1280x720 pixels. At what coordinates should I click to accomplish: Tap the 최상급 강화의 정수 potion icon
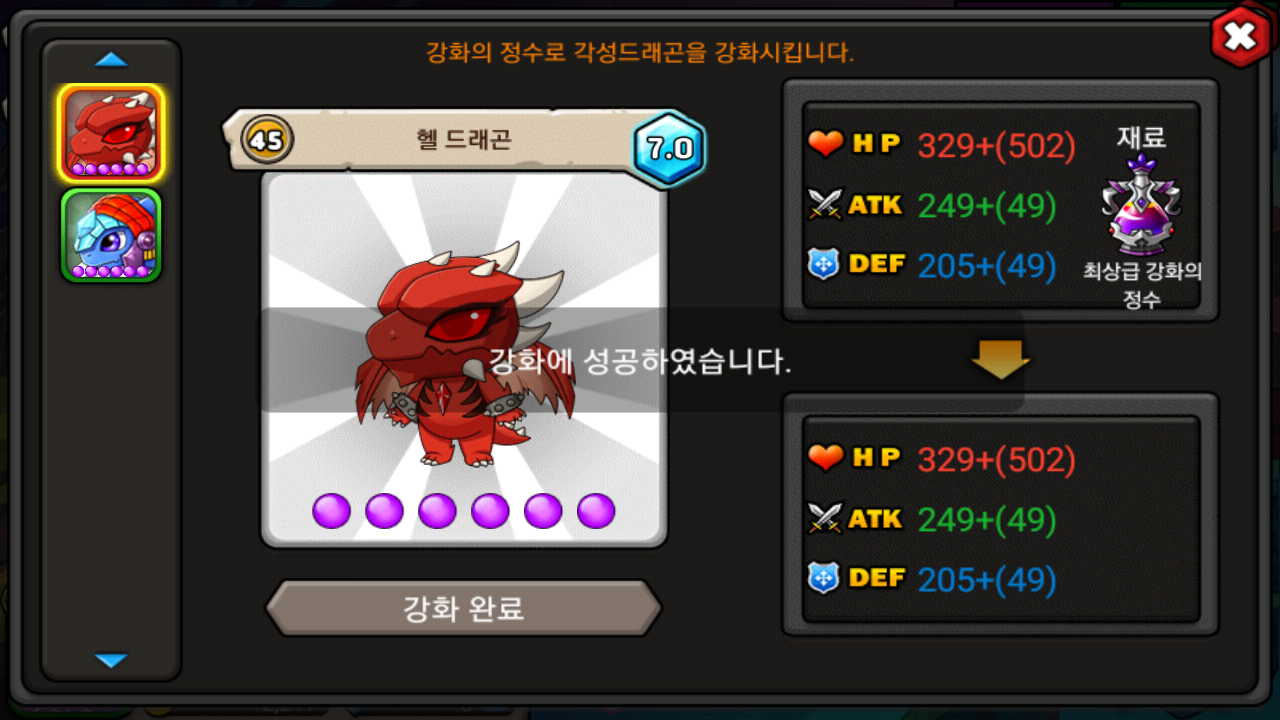click(1142, 206)
